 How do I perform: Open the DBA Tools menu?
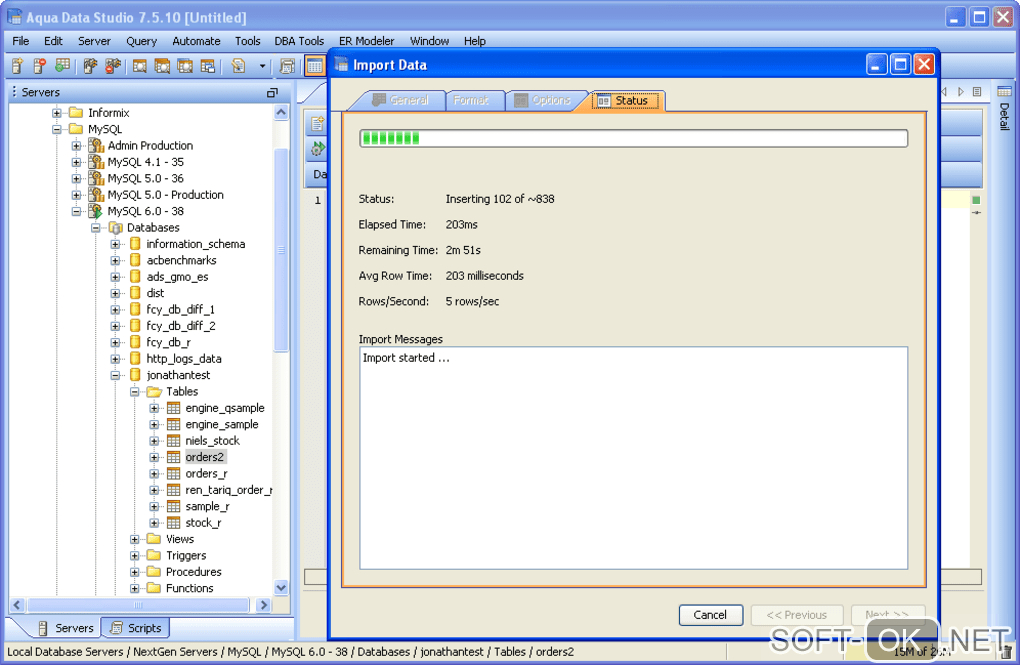[x=299, y=41]
